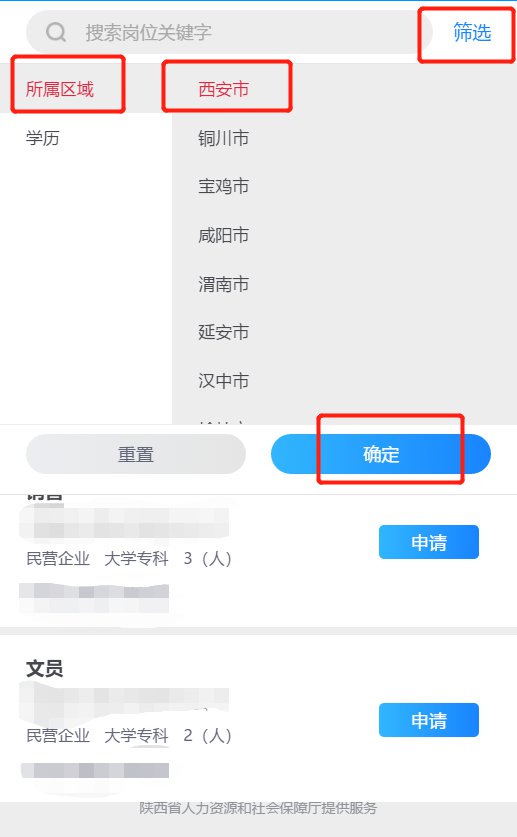Apply for the first listed job
The height and width of the screenshot is (837, 517).
click(429, 542)
